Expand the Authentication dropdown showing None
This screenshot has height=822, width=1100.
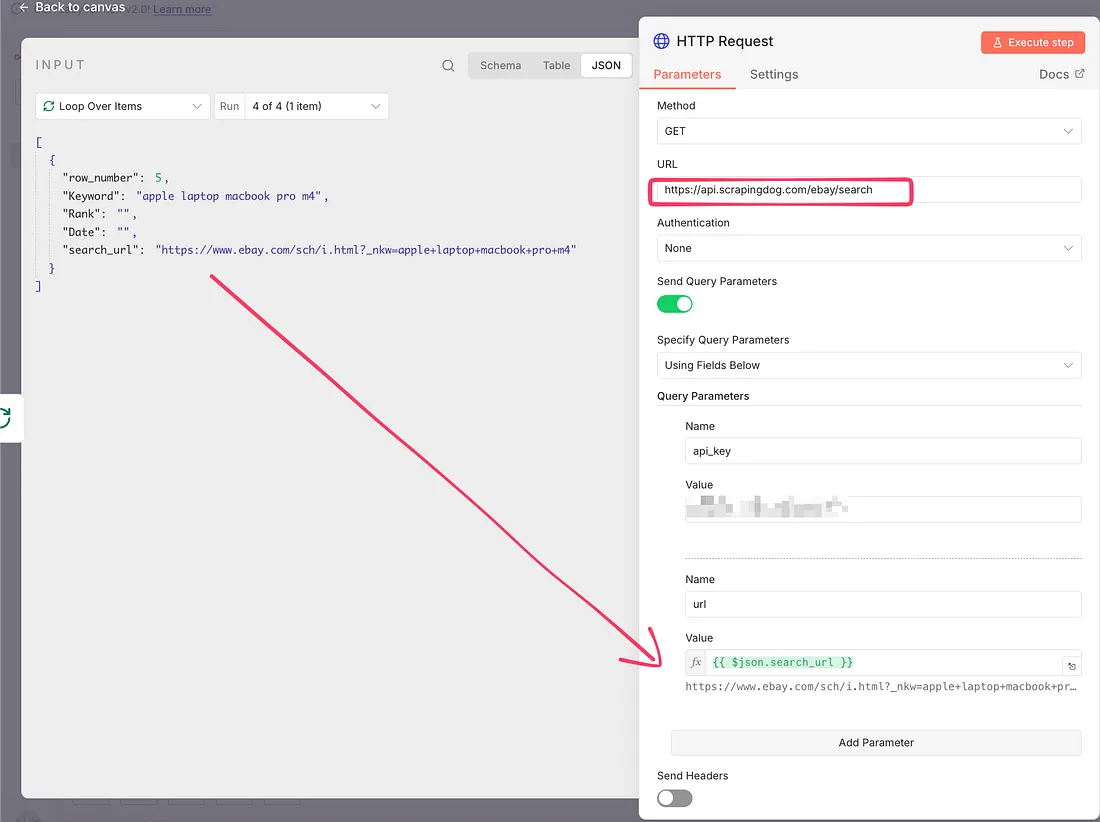[x=868, y=248]
